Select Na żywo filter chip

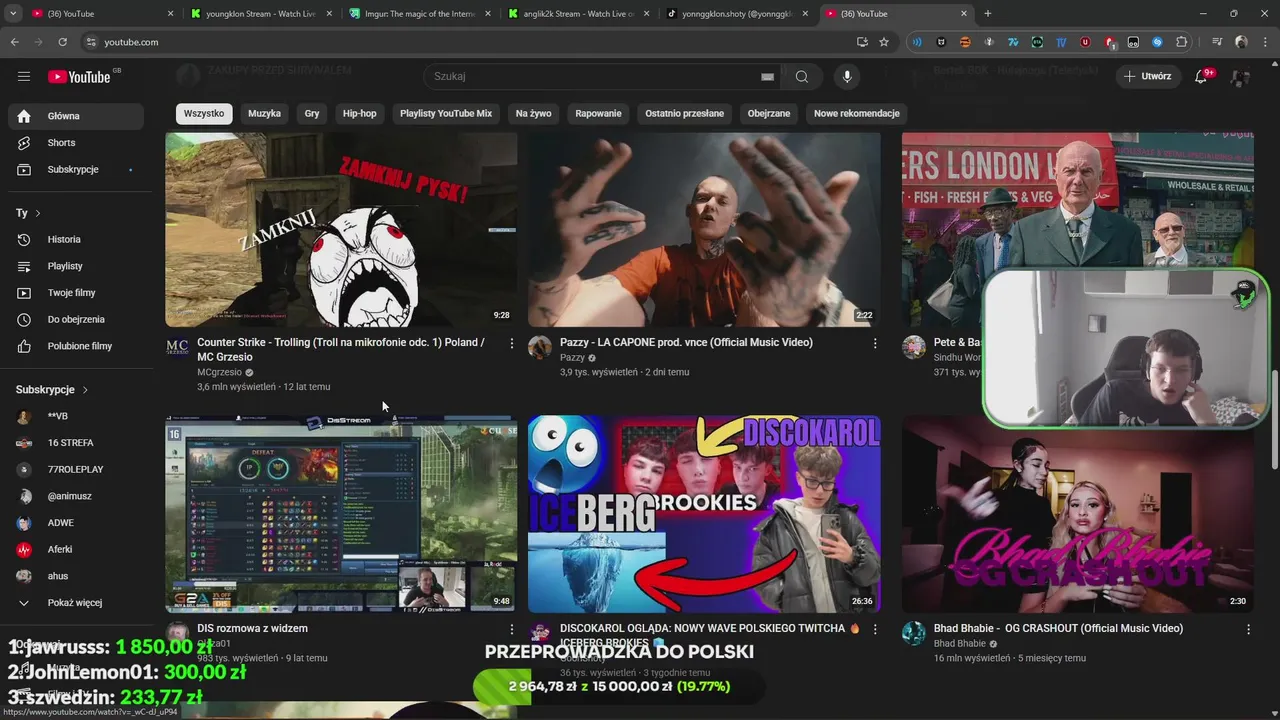[x=534, y=113]
